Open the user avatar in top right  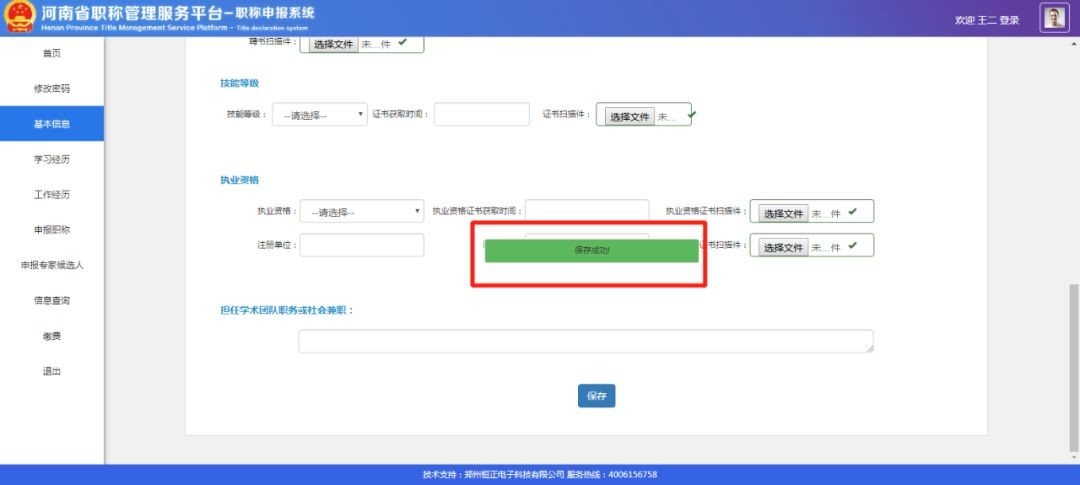1055,18
